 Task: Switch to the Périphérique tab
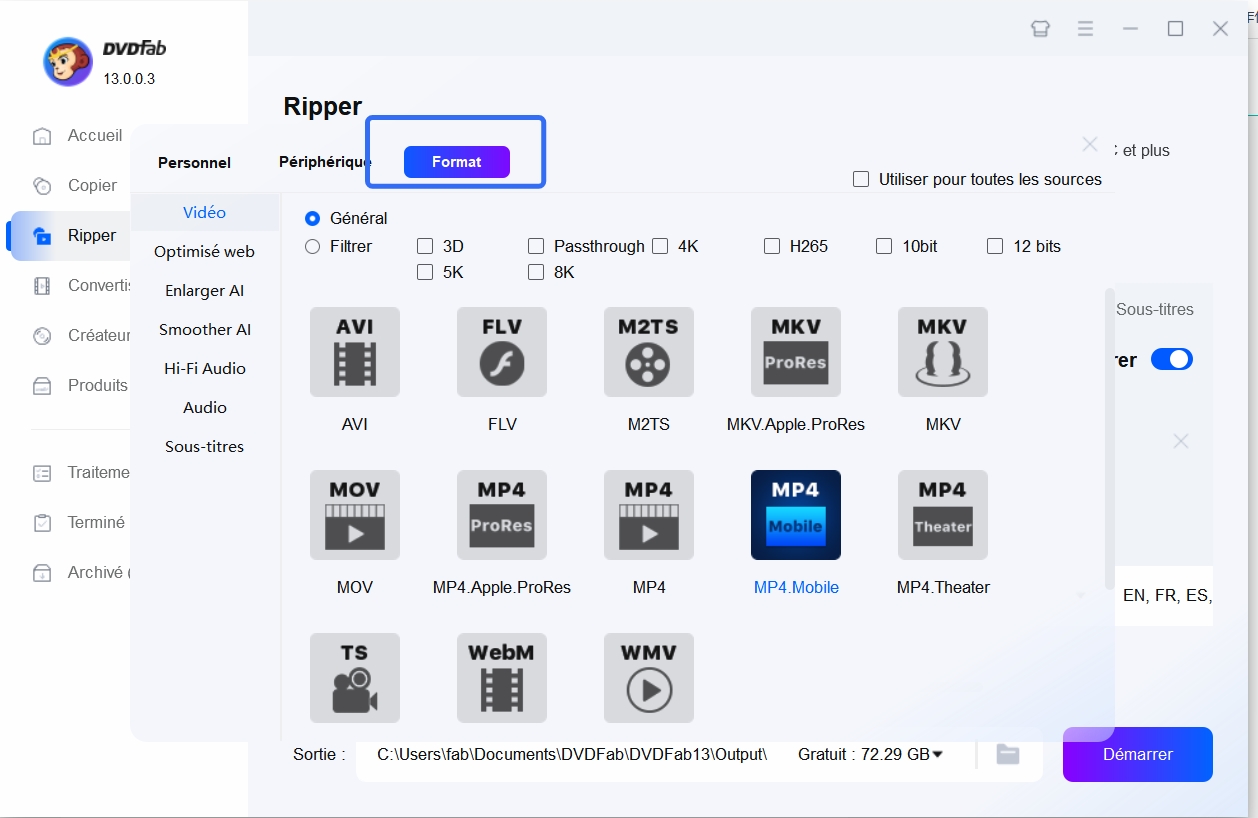pyautogui.click(x=325, y=162)
